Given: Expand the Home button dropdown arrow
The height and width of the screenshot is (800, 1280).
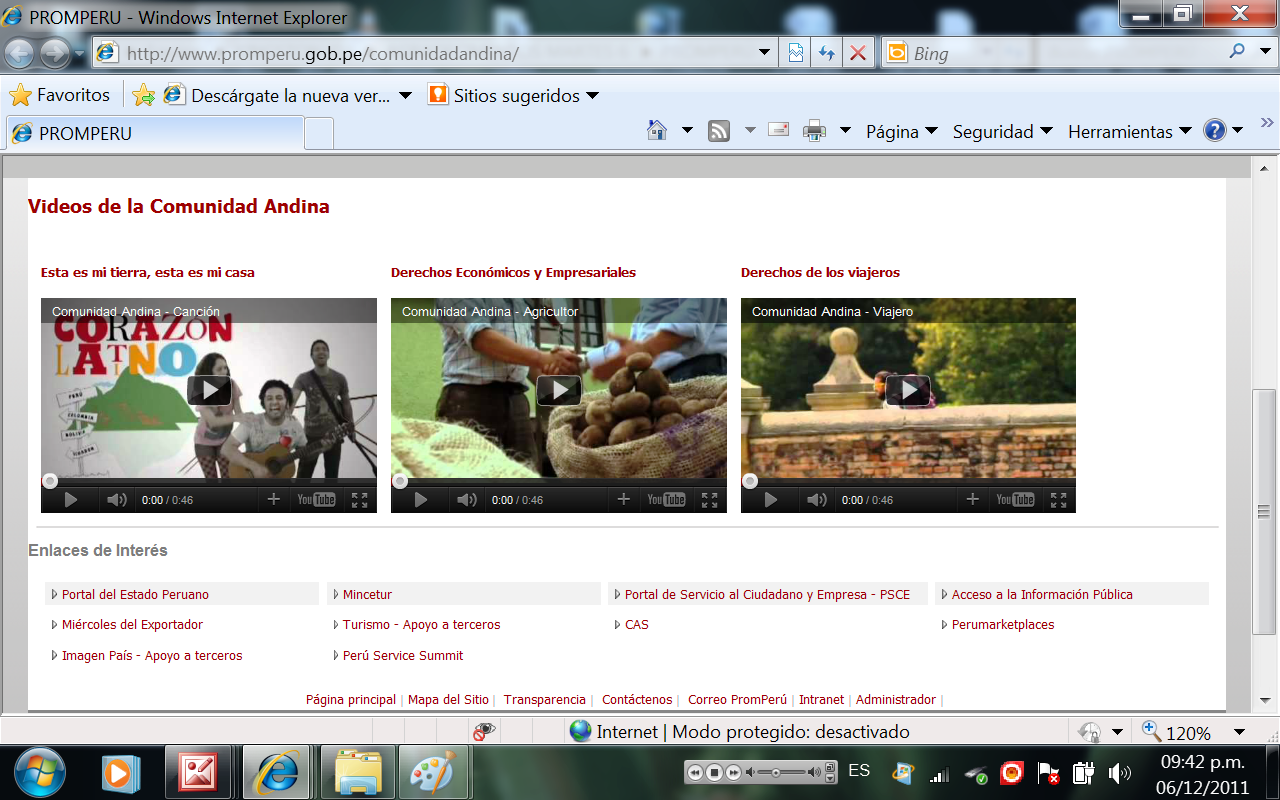Looking at the screenshot, I should point(687,131).
